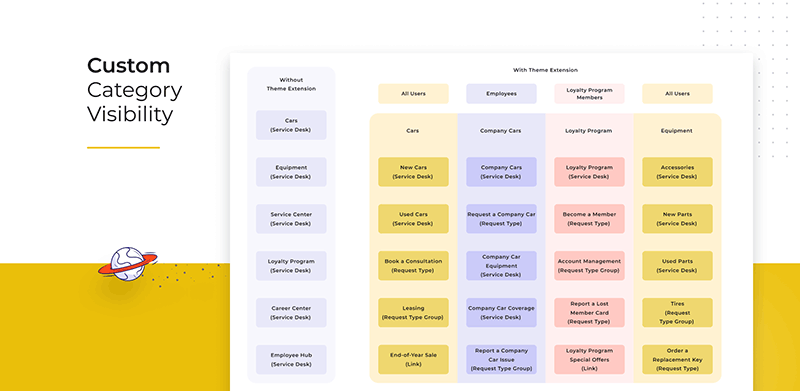Click the New Cars service desk box
The height and width of the screenshot is (391, 800).
tap(413, 172)
